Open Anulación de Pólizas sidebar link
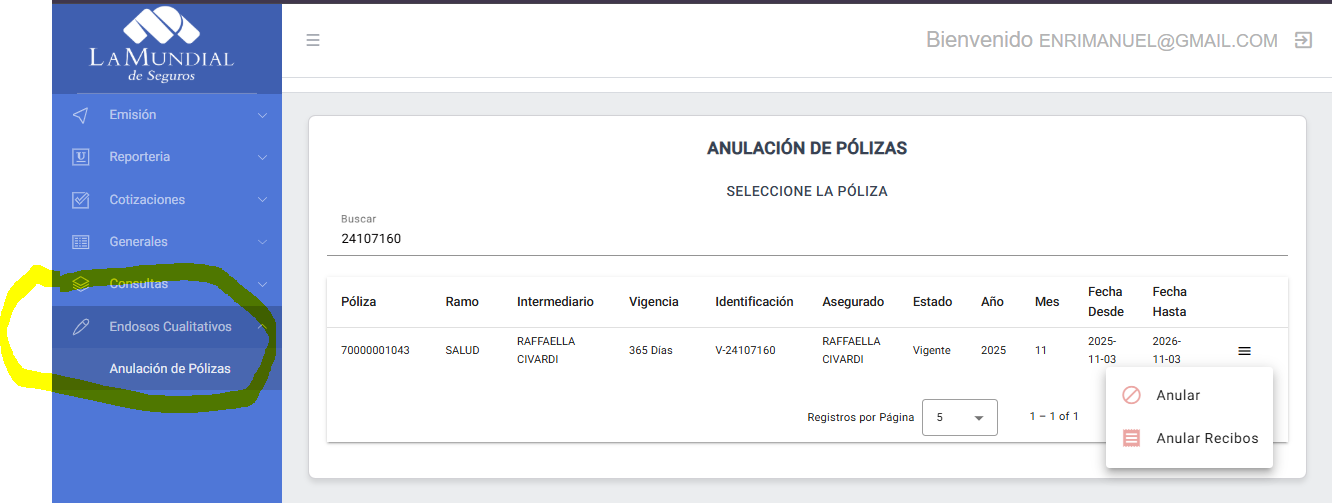This screenshot has width=1332, height=503. coord(170,369)
